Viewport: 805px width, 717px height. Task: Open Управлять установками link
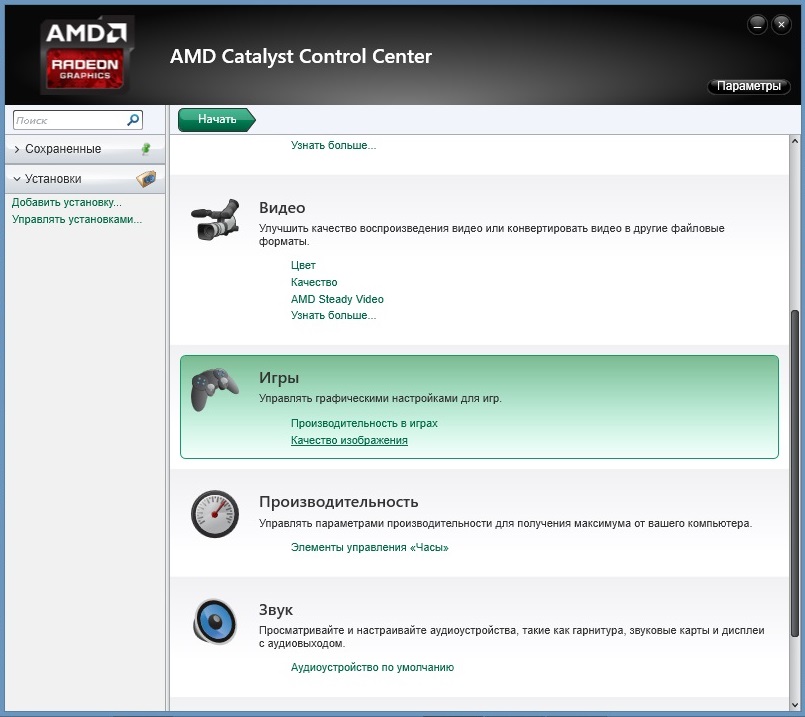pyautogui.click(x=77, y=219)
